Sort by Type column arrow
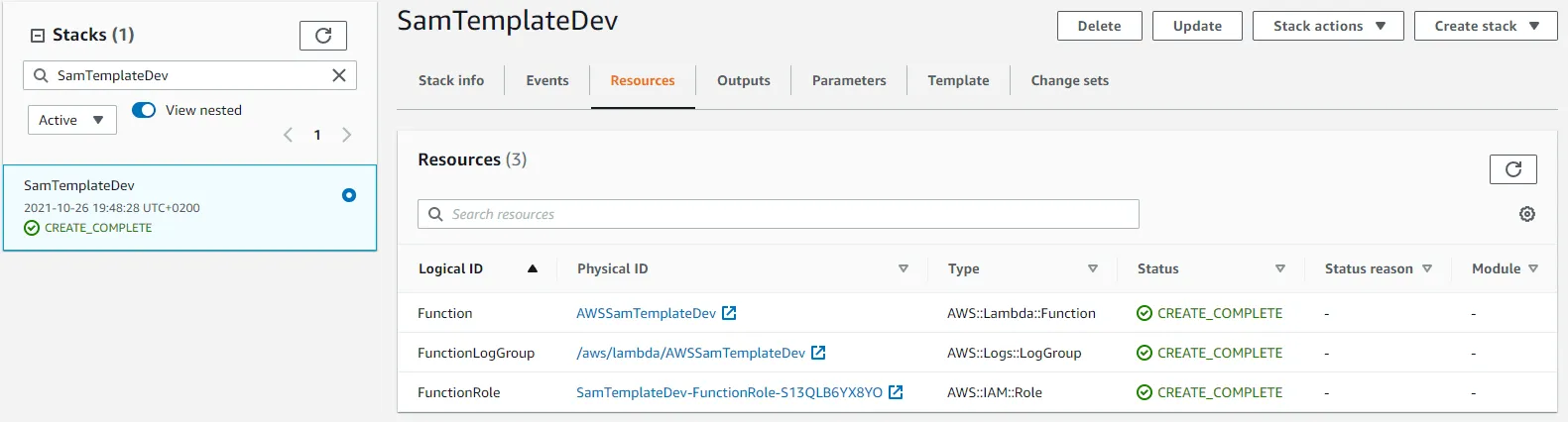This screenshot has height=422, width=1568. pos(1093,268)
